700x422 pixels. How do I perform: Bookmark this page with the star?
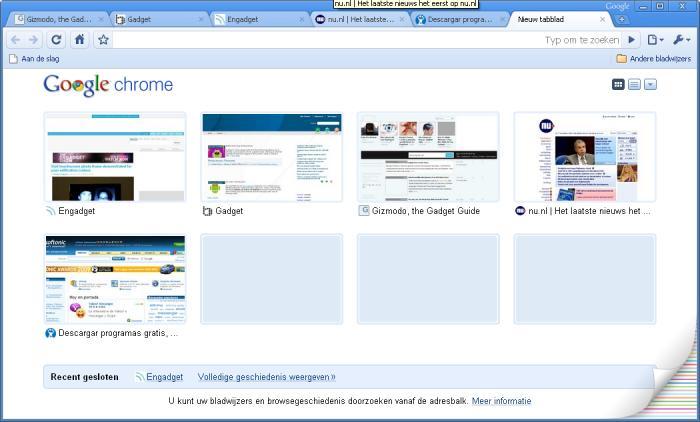103,40
